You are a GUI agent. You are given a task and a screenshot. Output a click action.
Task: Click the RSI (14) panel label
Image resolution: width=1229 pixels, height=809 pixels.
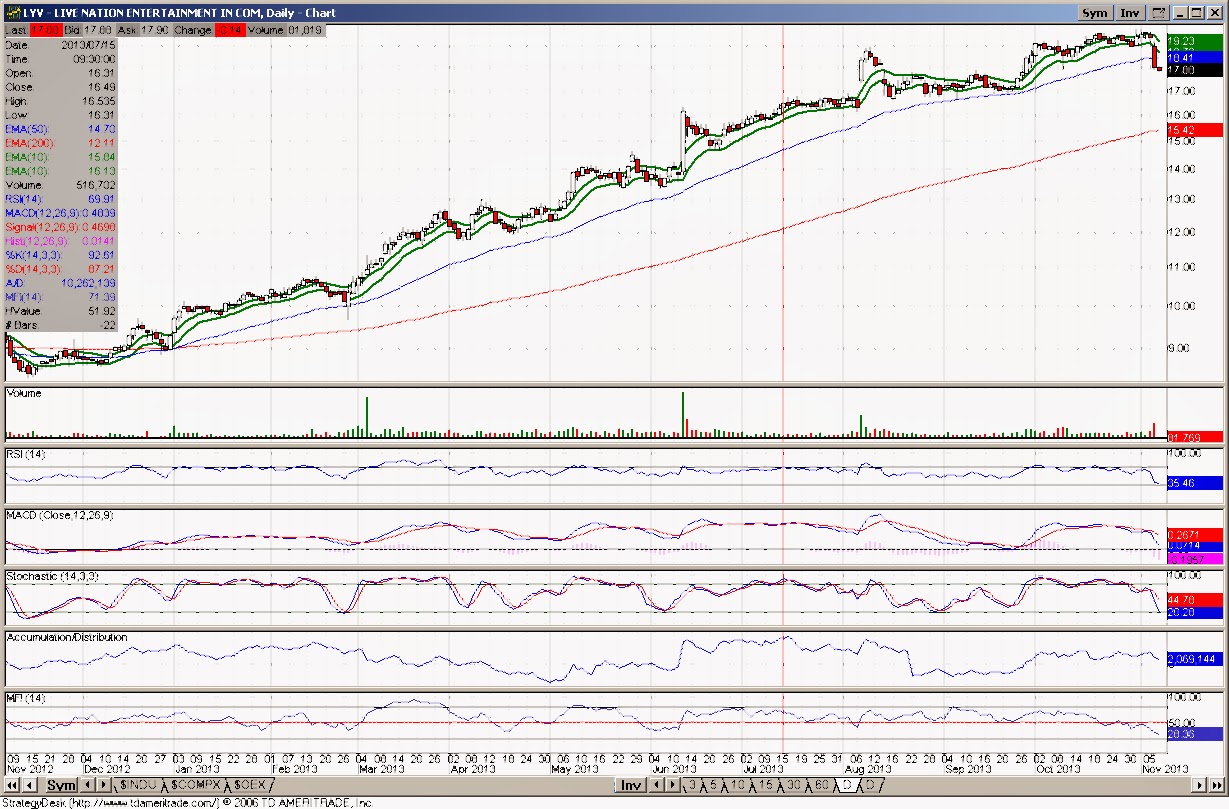(x=25, y=454)
